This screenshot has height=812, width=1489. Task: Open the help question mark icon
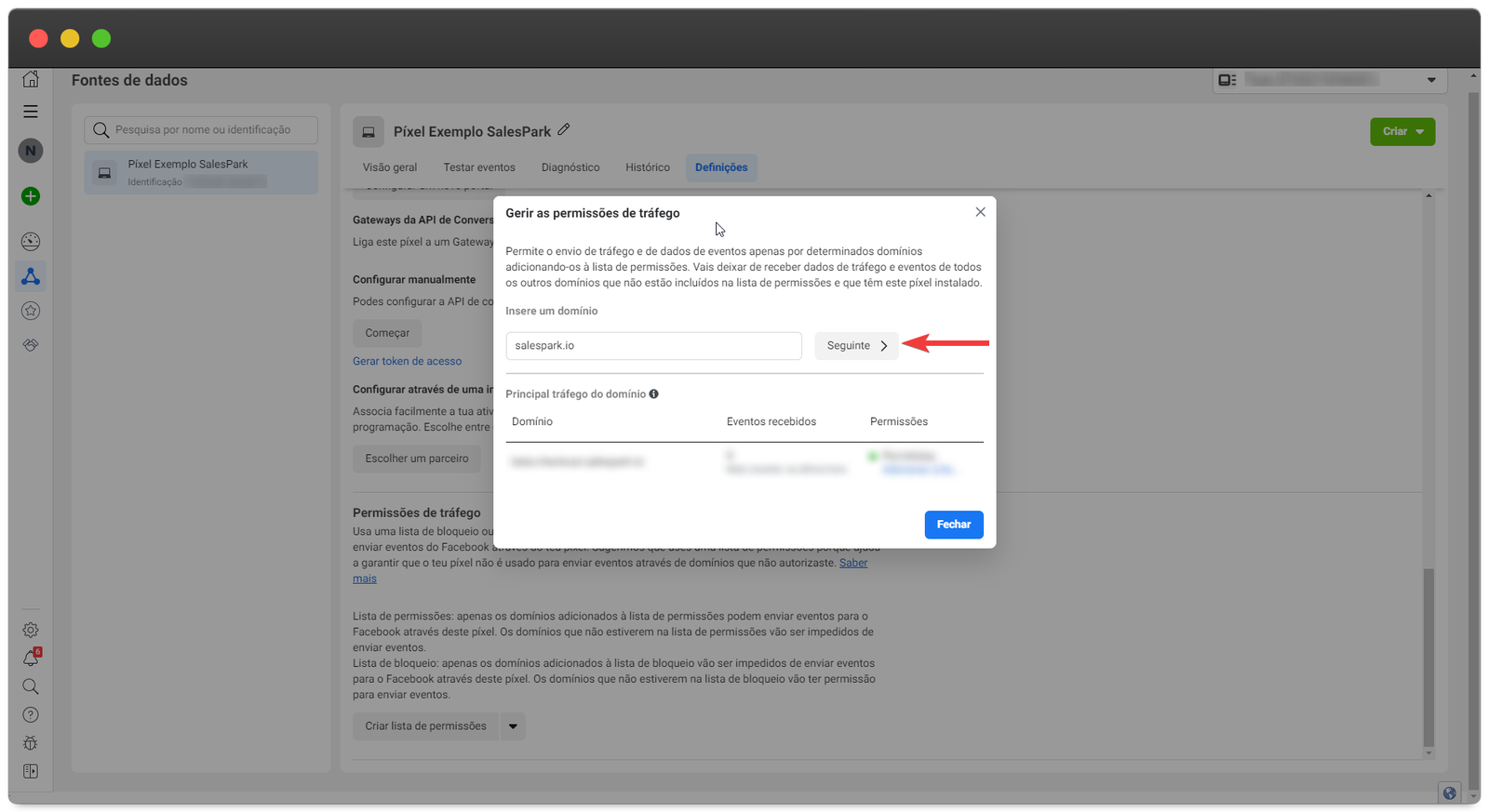[x=31, y=715]
